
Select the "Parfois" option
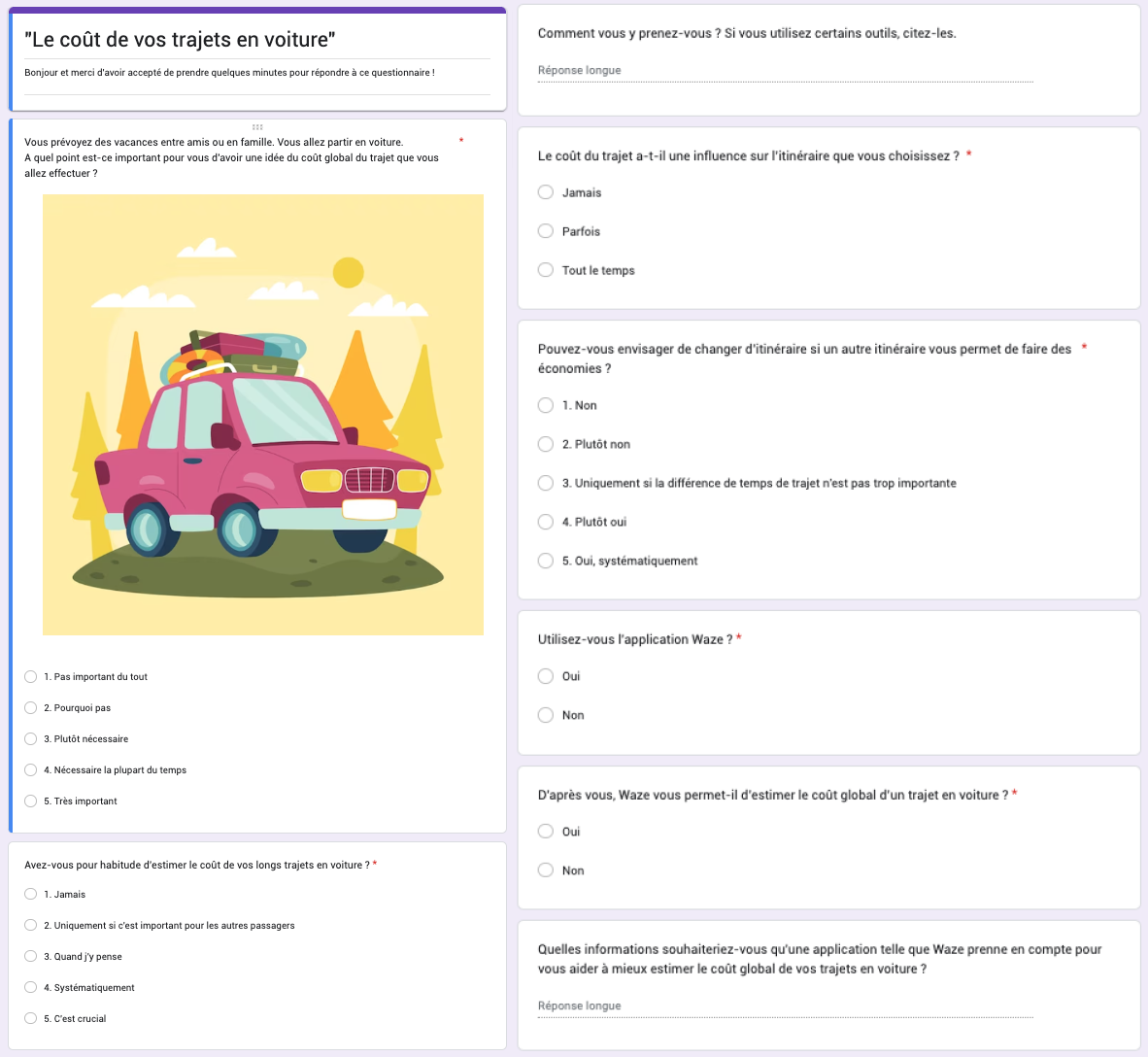tap(546, 231)
